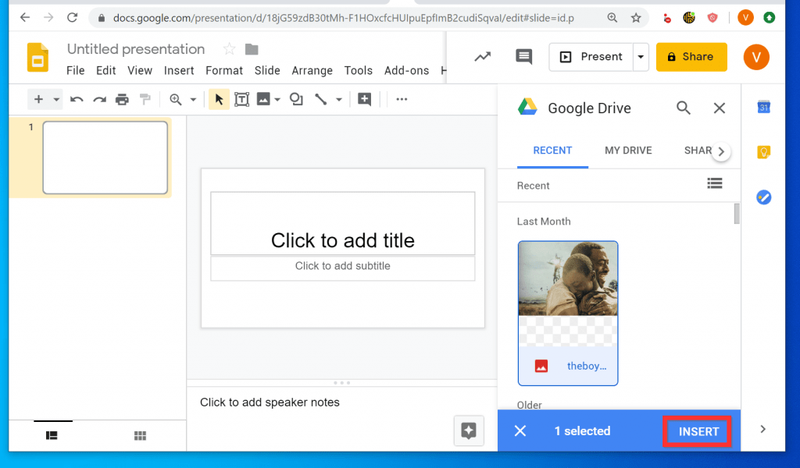
Task: Open comment history icon
Action: point(523,57)
